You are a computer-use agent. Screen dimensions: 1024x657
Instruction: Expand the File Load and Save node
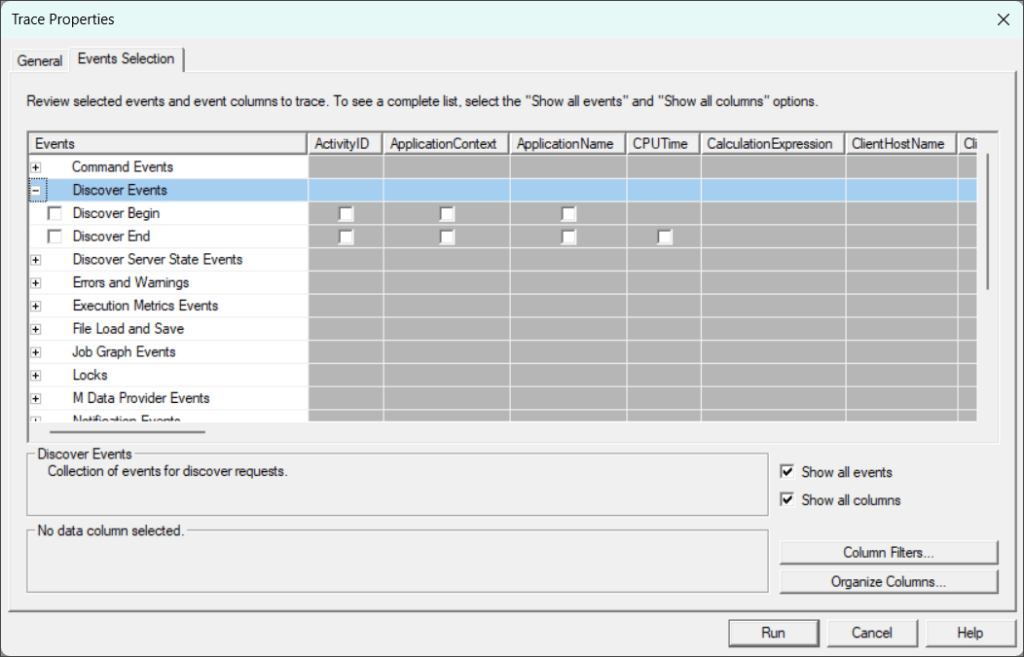pyautogui.click(x=36, y=329)
